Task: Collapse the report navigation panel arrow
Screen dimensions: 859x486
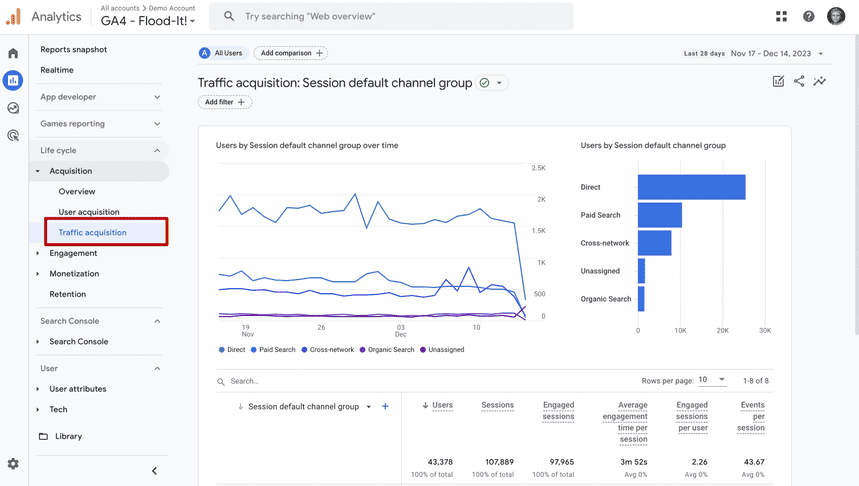Action: [x=154, y=471]
